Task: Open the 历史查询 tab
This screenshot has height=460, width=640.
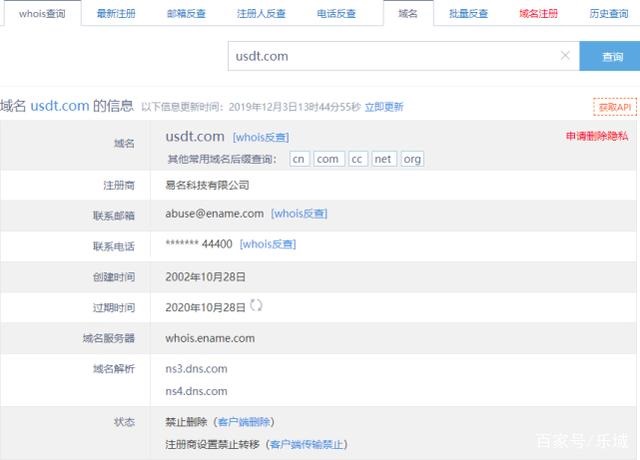Action: pyautogui.click(x=608, y=14)
